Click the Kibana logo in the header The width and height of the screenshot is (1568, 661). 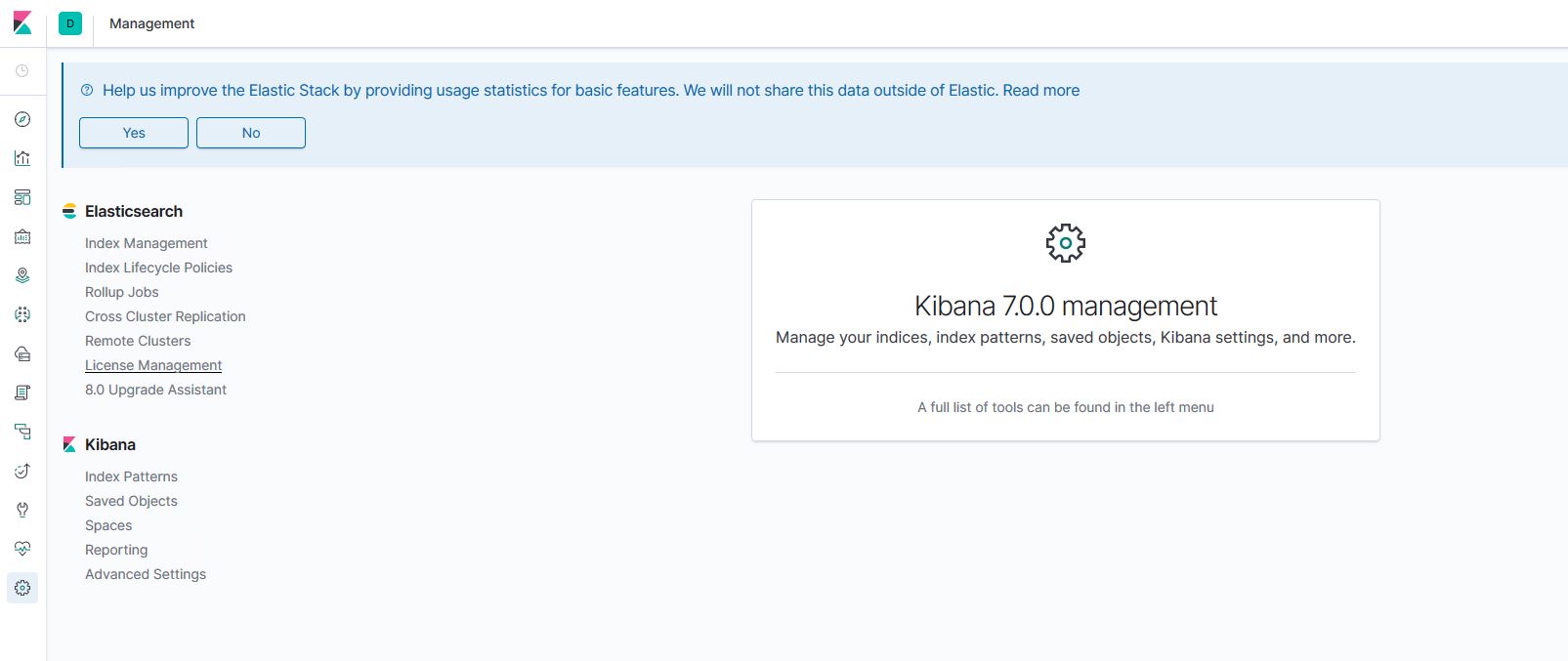point(22,23)
